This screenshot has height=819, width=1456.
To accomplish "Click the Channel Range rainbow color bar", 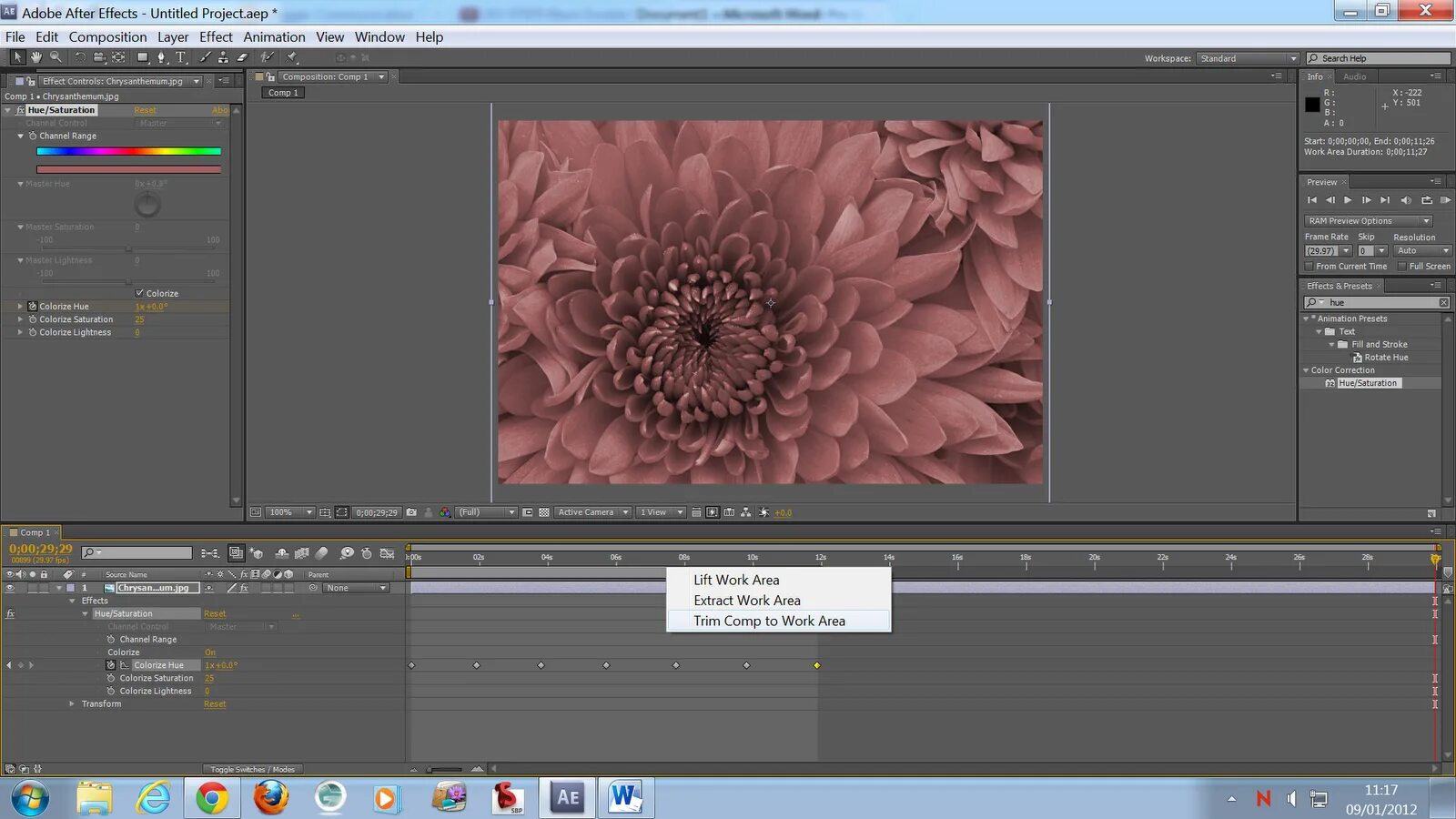I will pyautogui.click(x=128, y=151).
